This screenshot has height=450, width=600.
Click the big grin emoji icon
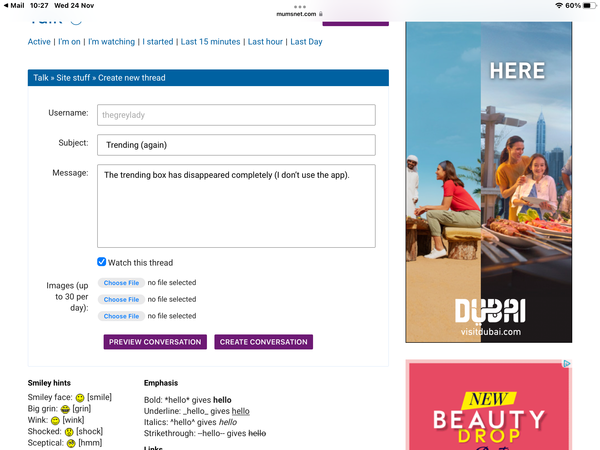tap(67, 409)
